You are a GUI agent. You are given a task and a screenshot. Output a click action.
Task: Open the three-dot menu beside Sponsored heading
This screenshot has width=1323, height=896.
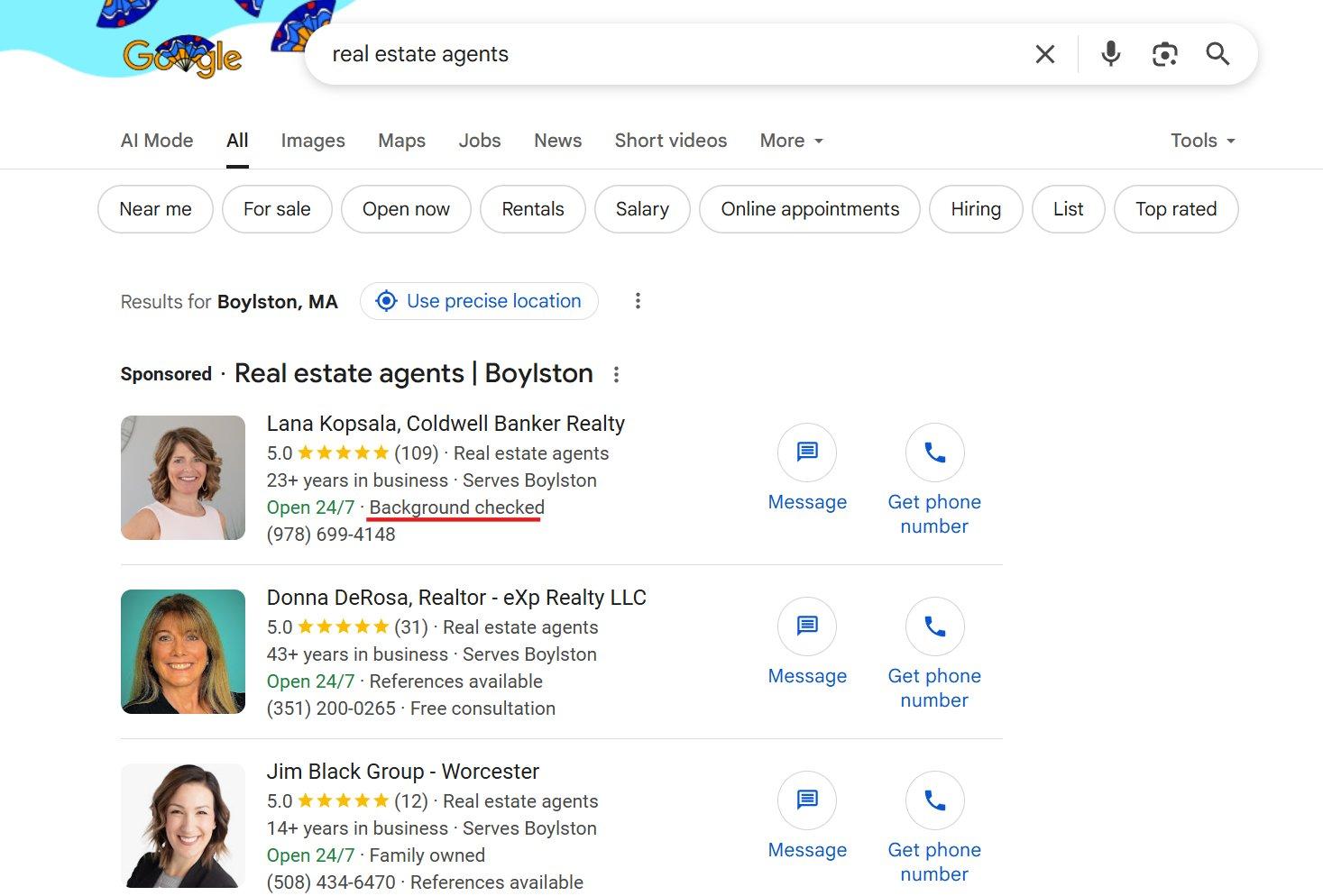[x=616, y=374]
